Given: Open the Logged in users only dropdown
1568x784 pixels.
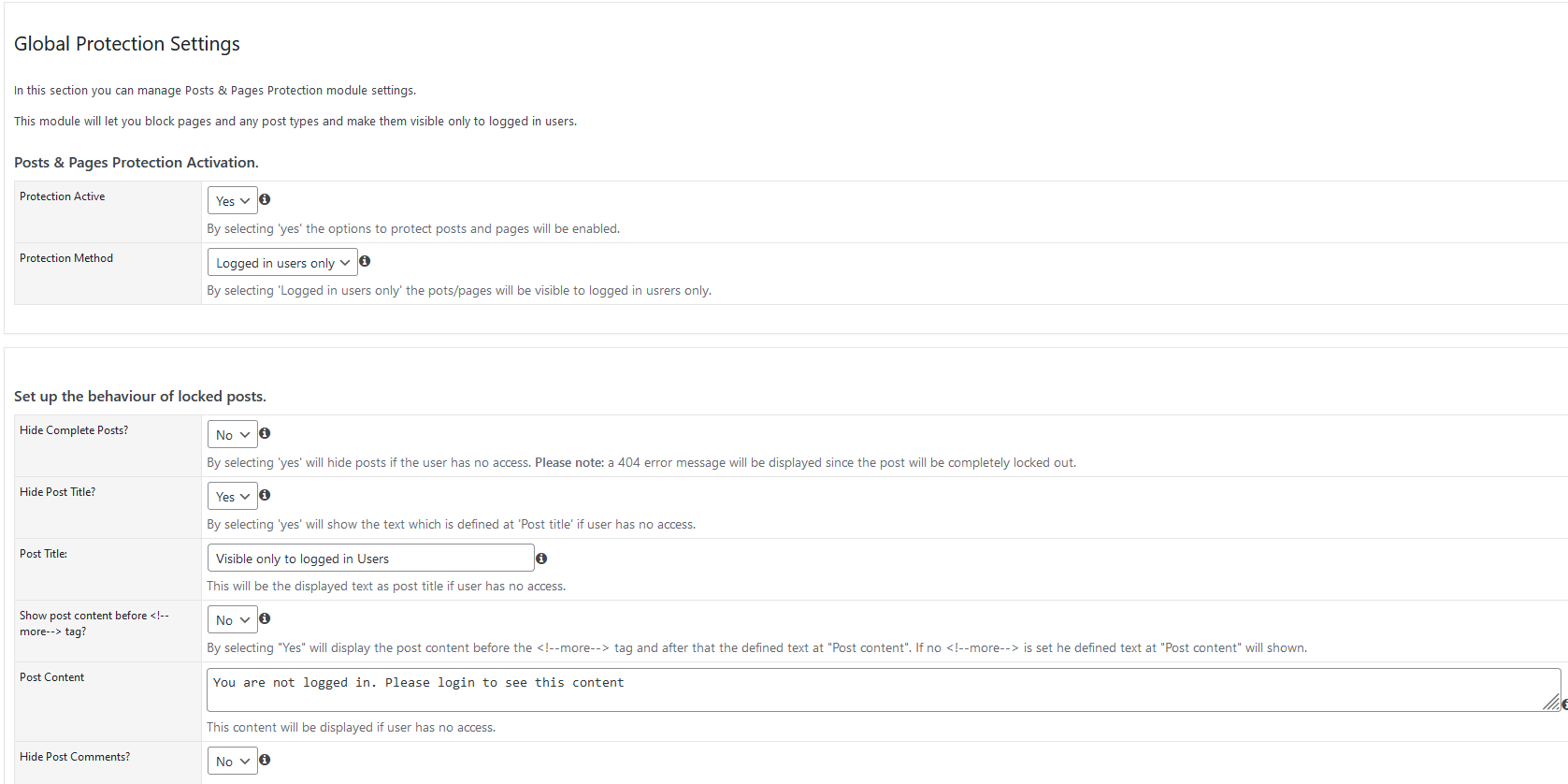Looking at the screenshot, I should [282, 262].
